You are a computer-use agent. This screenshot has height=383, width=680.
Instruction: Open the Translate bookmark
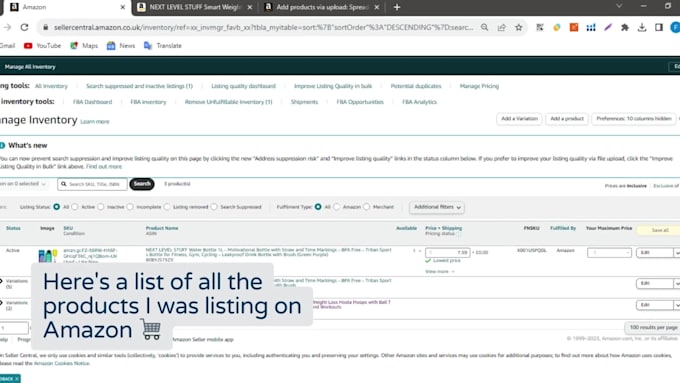(163, 46)
